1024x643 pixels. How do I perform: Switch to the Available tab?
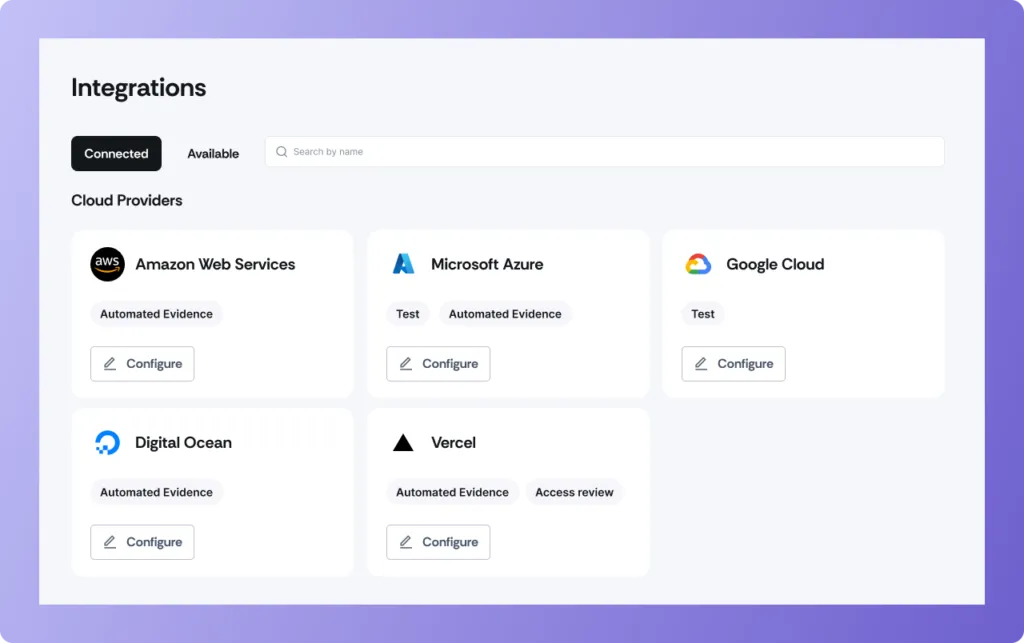[212, 153]
